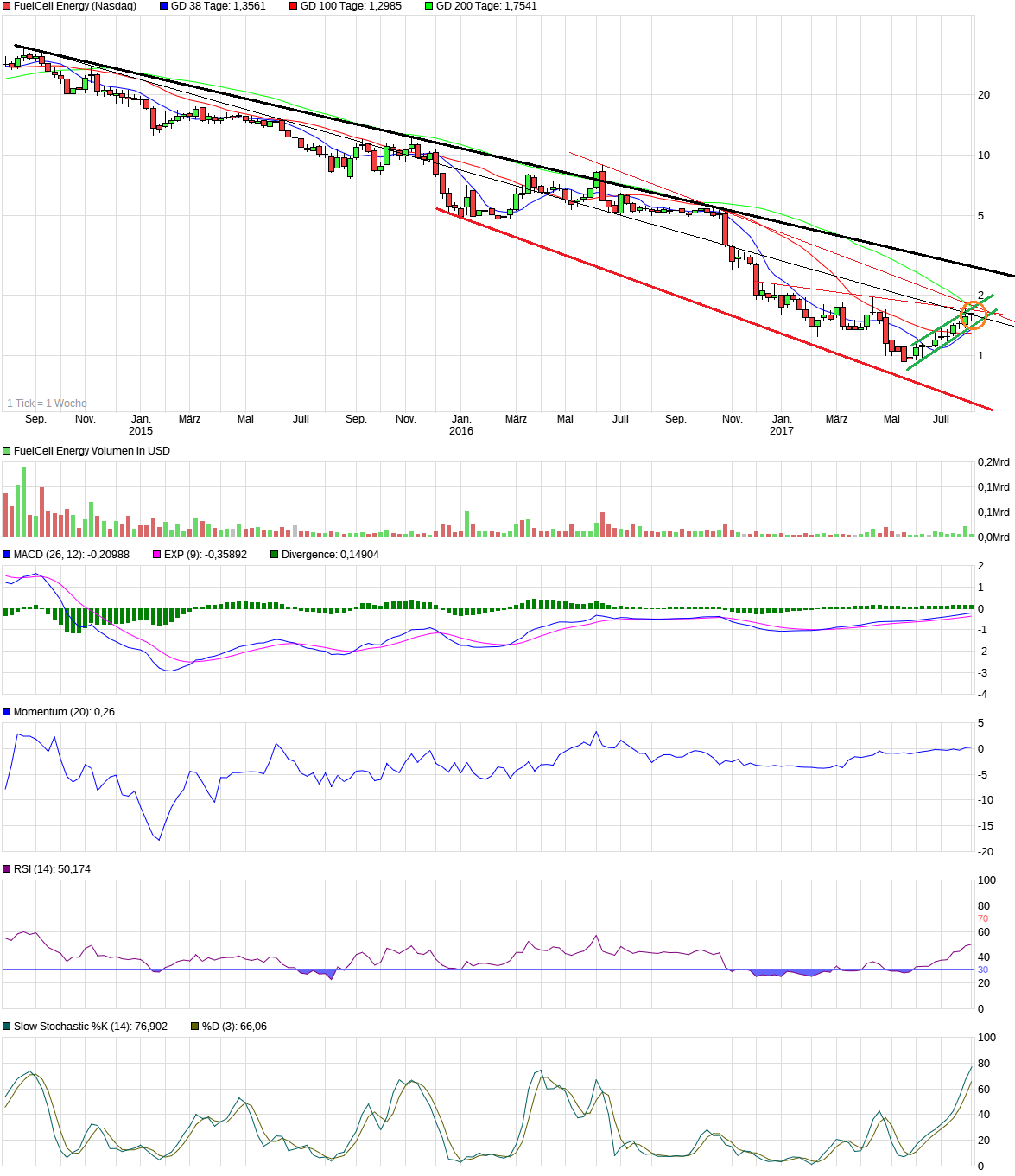
Task: Click the FuelCell Energy legend icon
Action: [8, 6]
